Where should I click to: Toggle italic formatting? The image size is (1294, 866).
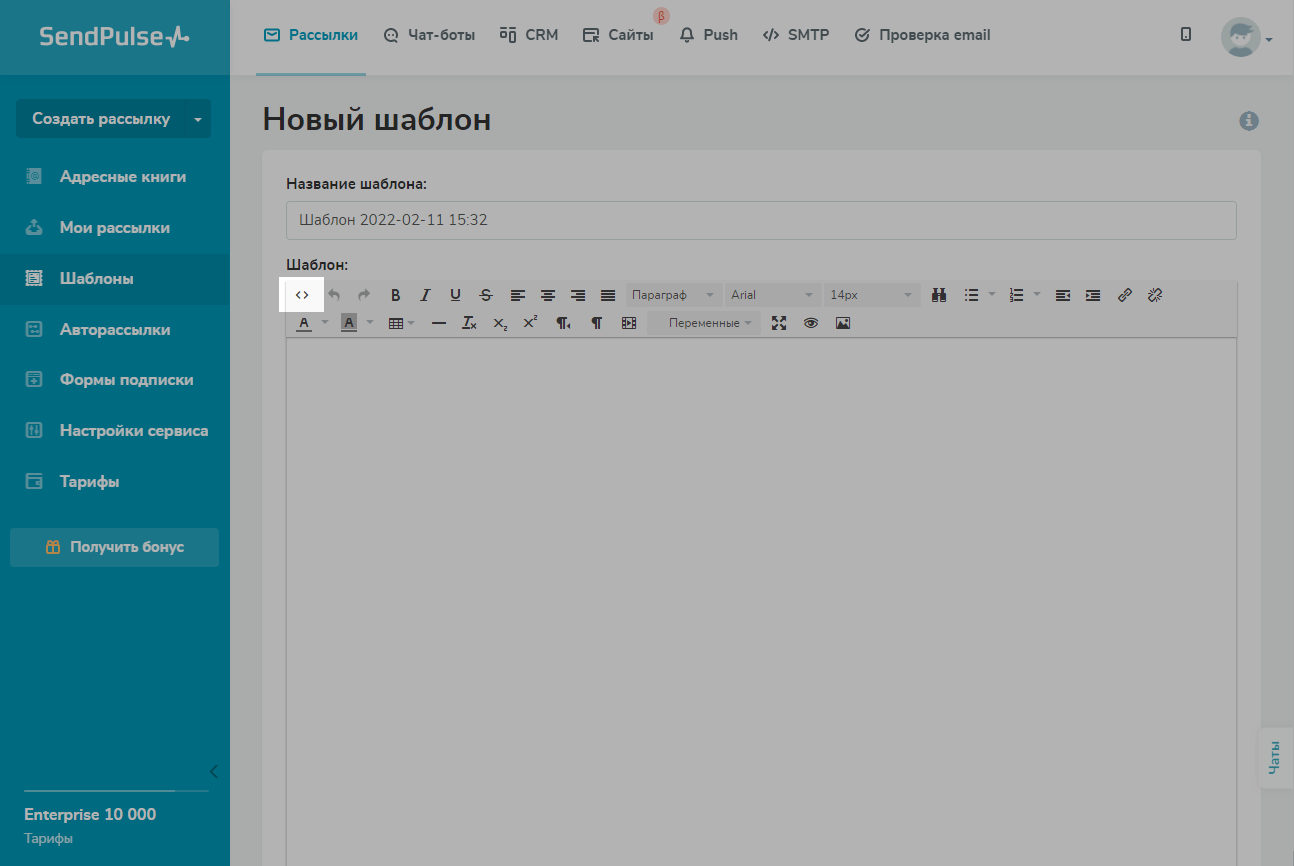(425, 295)
